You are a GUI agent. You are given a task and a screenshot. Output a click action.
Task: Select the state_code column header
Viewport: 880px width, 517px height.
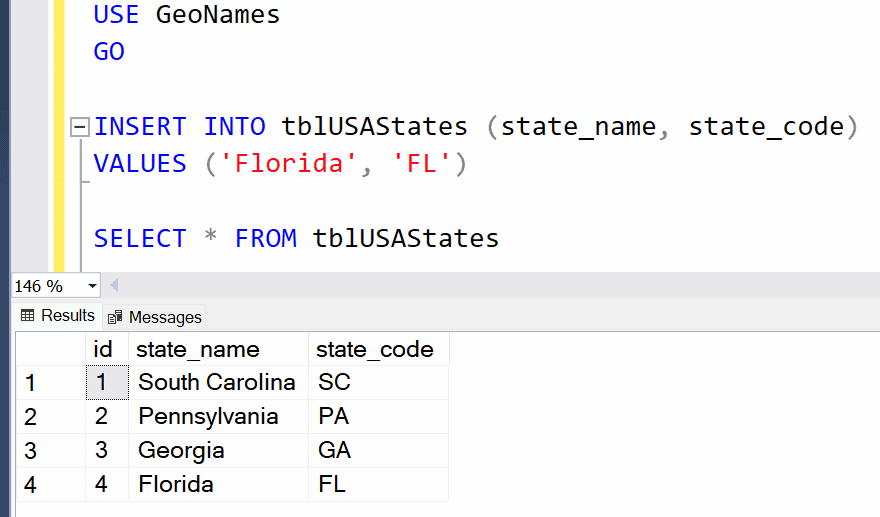[378, 349]
